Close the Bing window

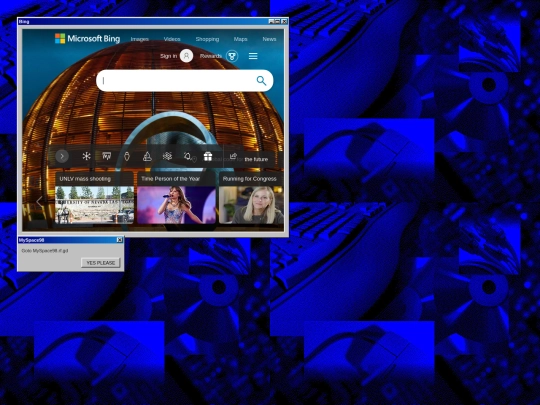[284, 21]
